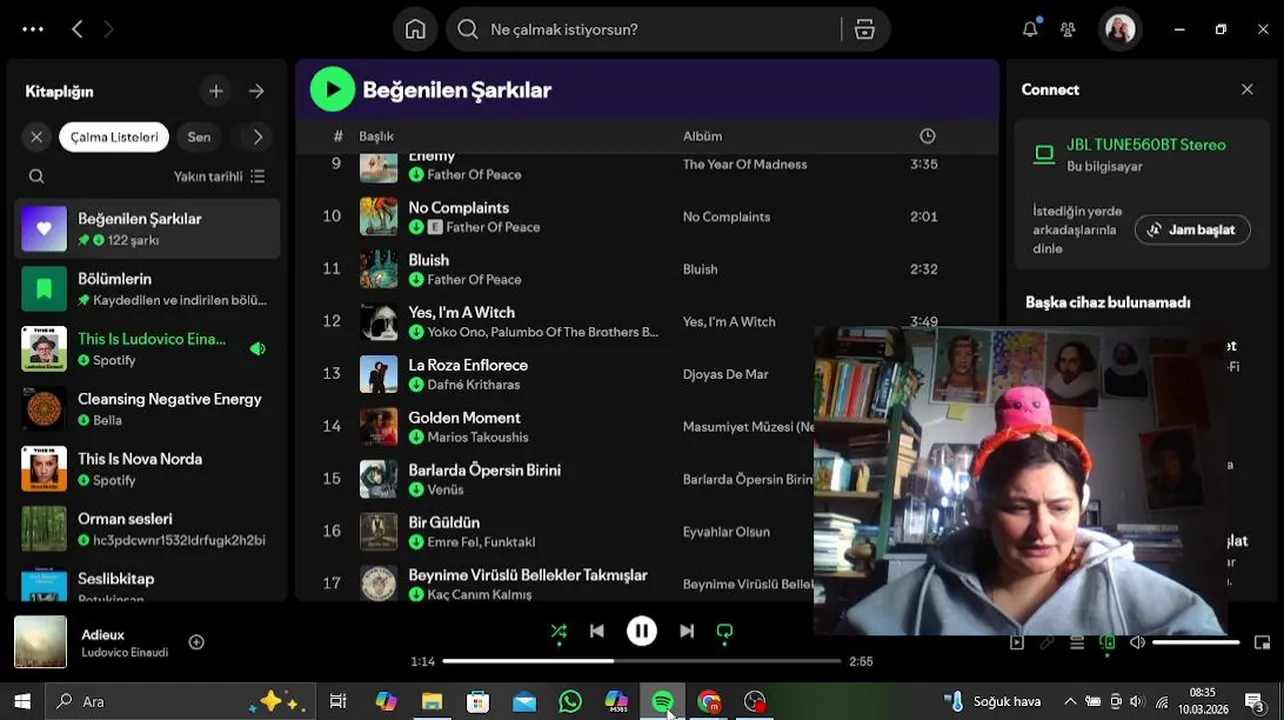
Task: Open the Father Of Peace link under Bluish
Action: tap(474, 280)
